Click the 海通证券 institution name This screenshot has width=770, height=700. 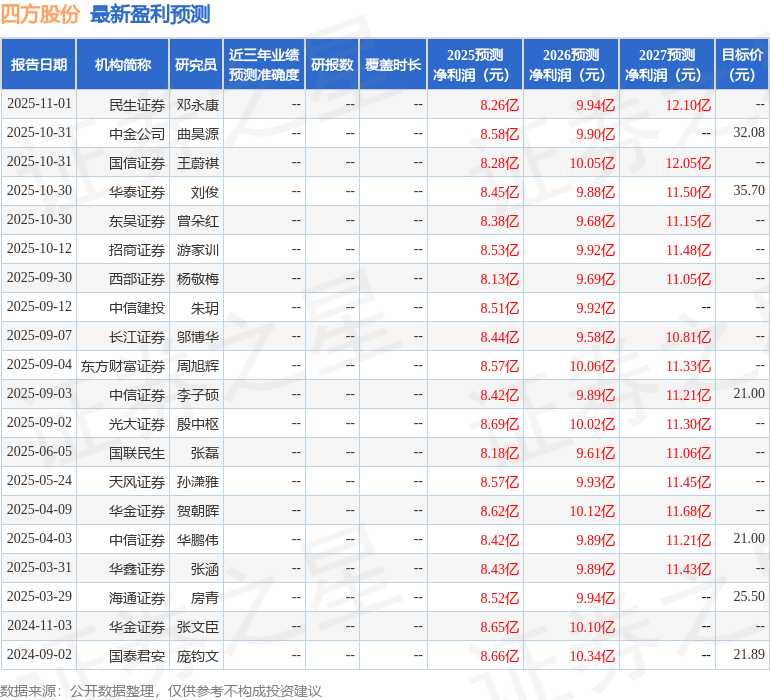pos(137,597)
